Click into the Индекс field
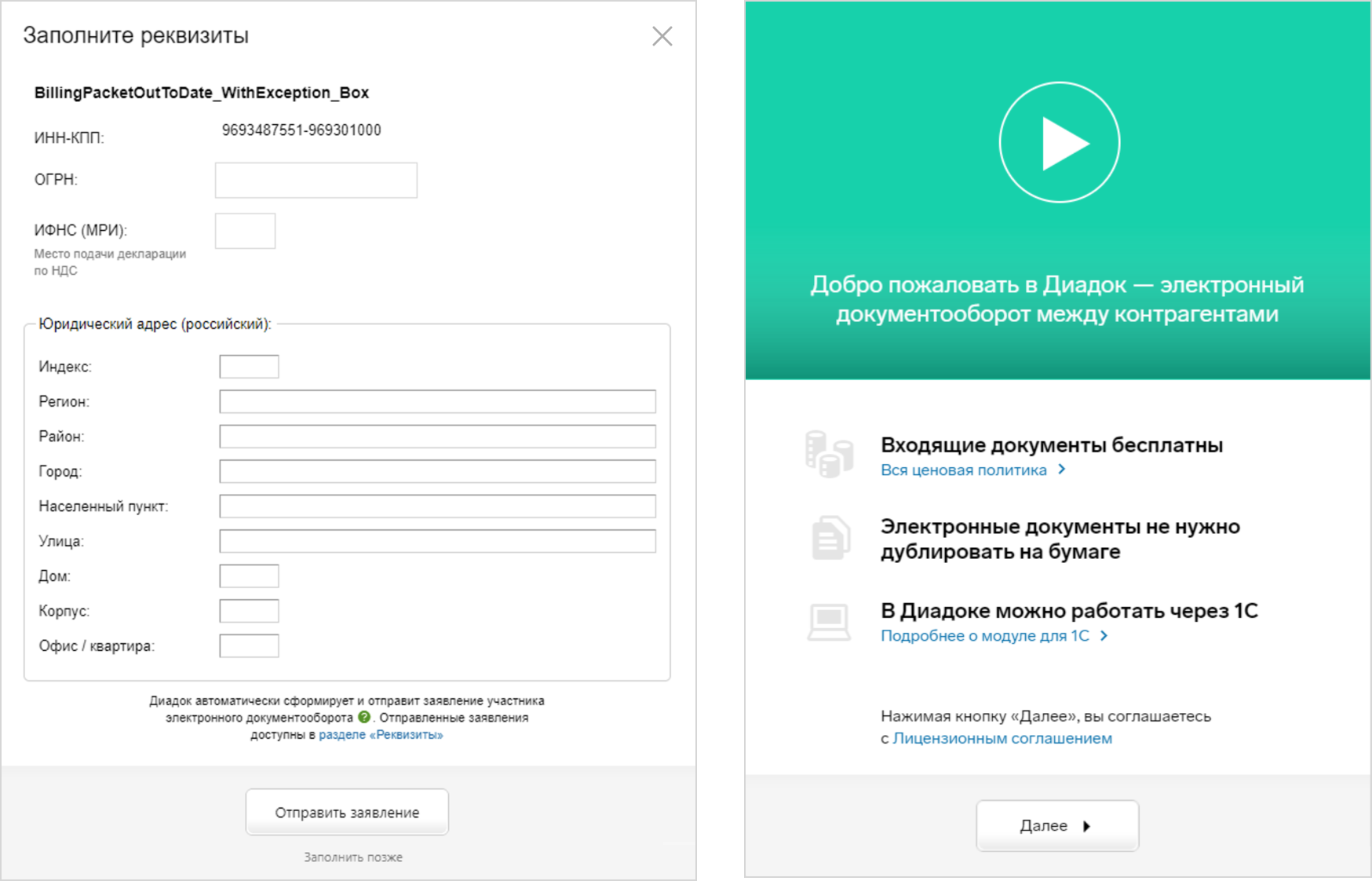The image size is (1372, 881). [249, 367]
